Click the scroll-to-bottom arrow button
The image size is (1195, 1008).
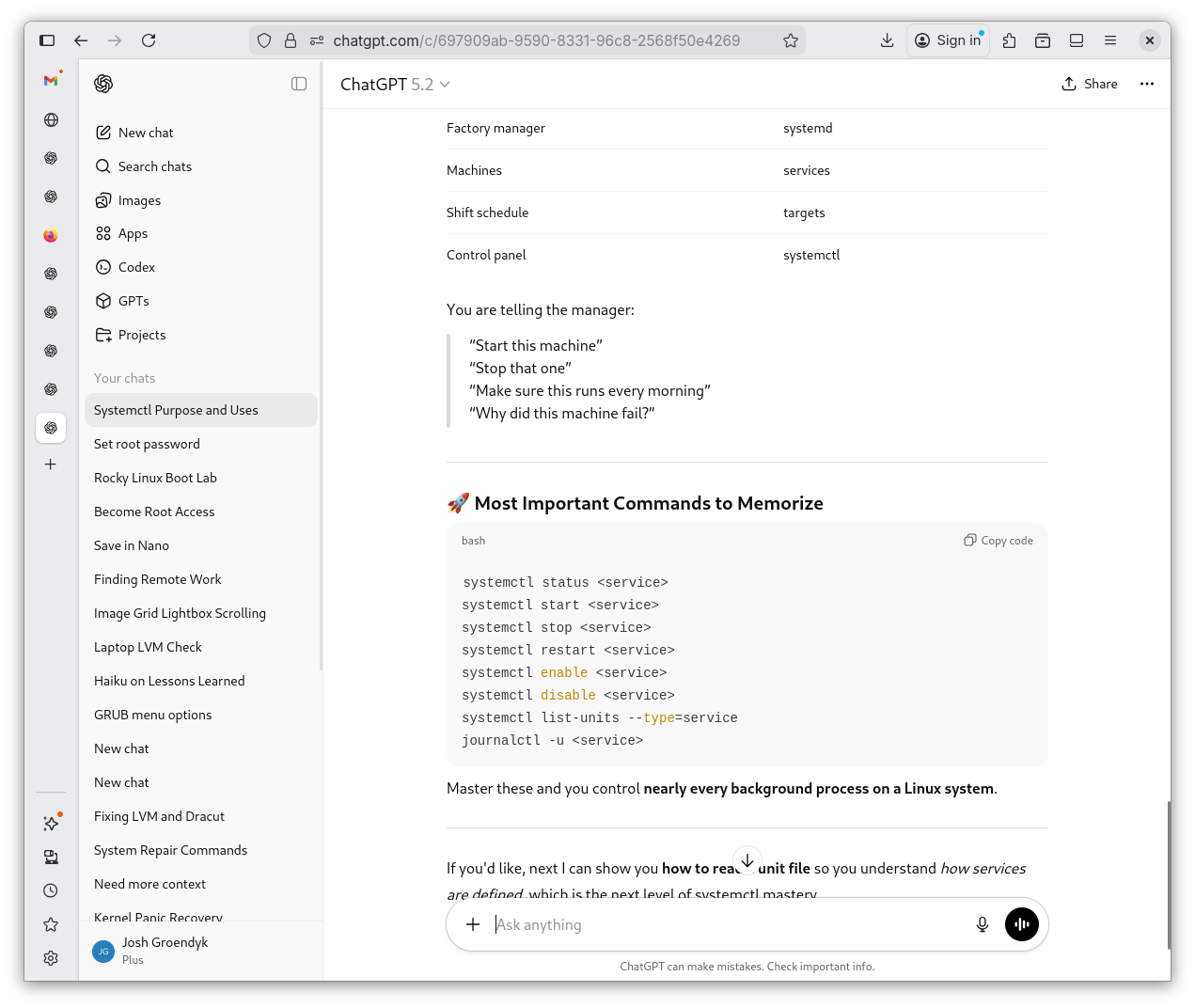click(747, 860)
